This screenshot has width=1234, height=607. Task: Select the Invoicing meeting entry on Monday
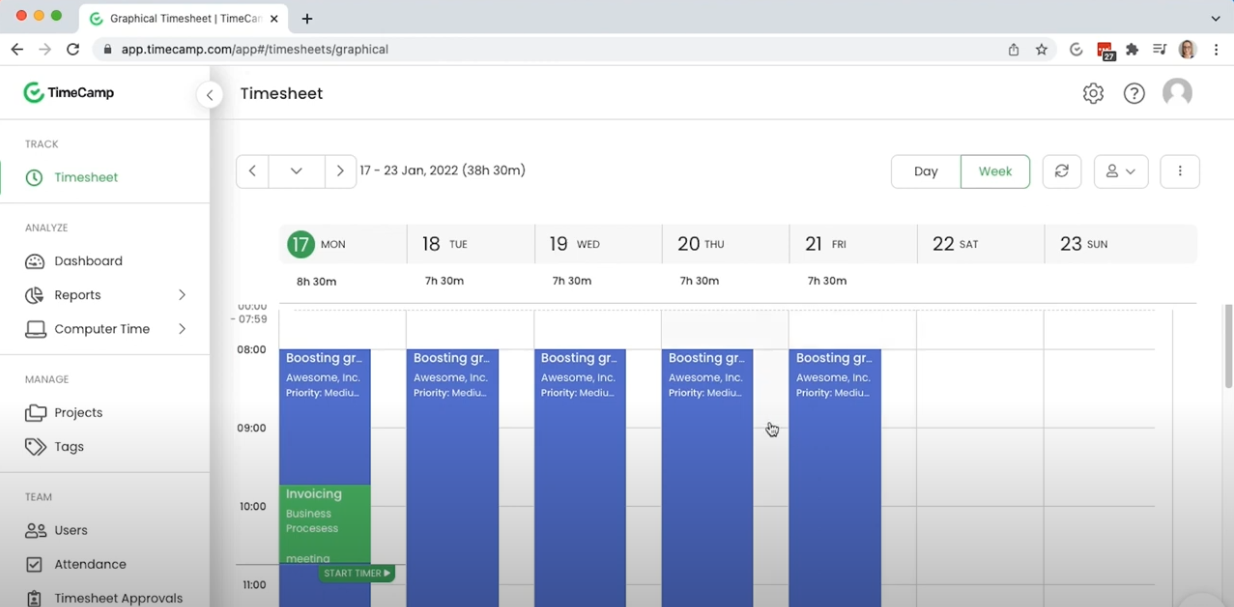point(324,515)
